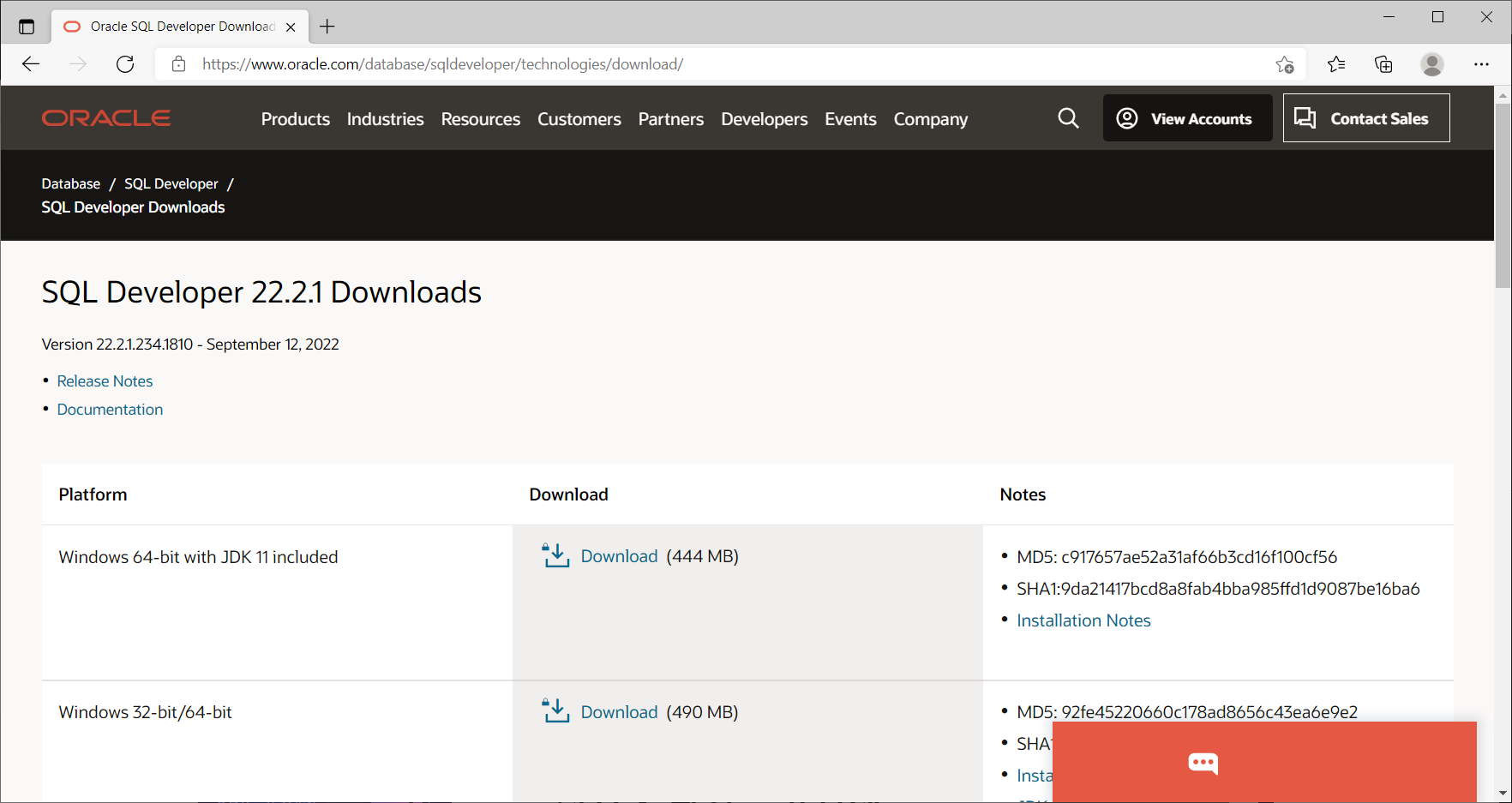Open a new tab with plus icon
Screen dimensions: 1512x803
(327, 27)
